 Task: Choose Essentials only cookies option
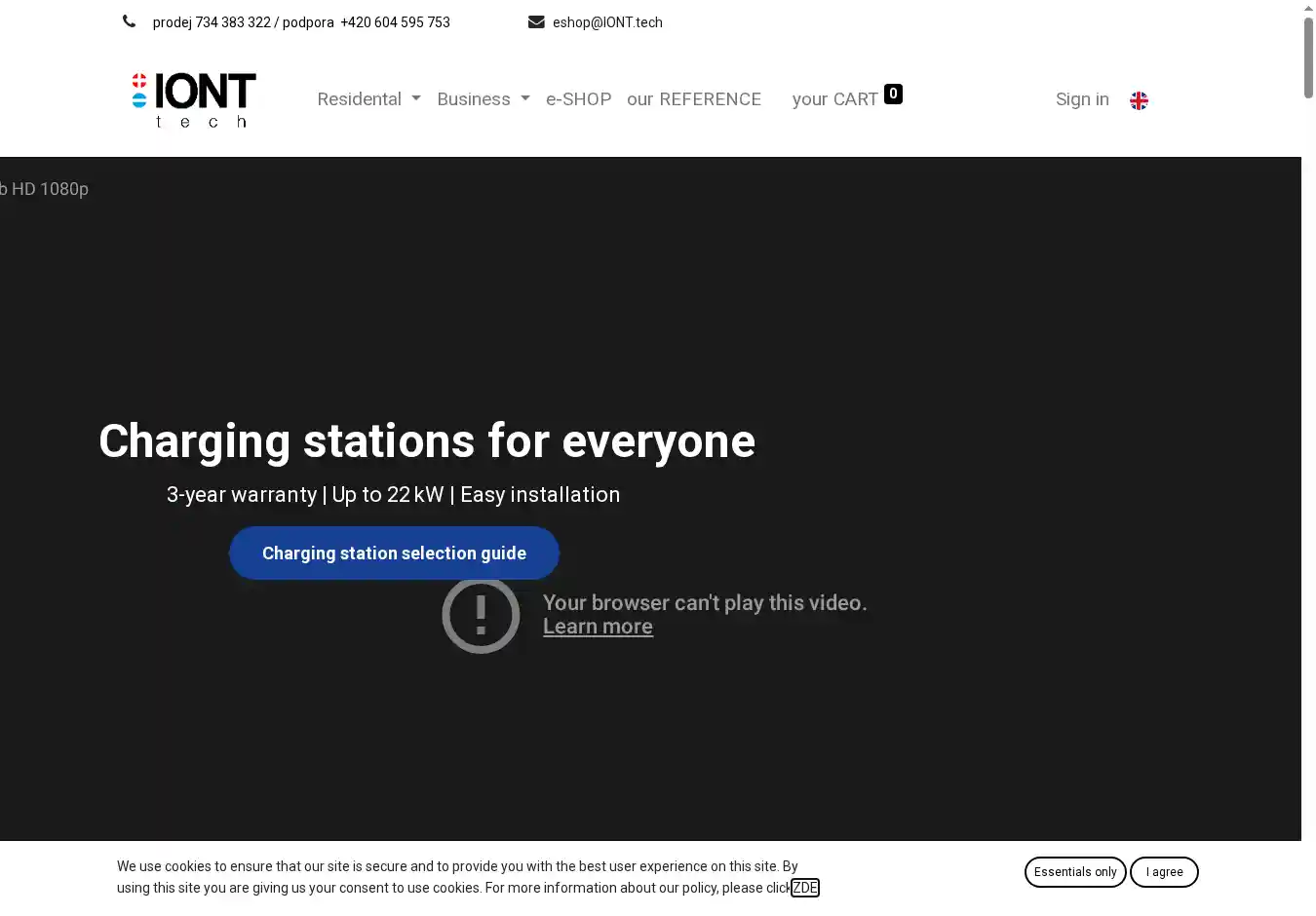(x=1074, y=872)
